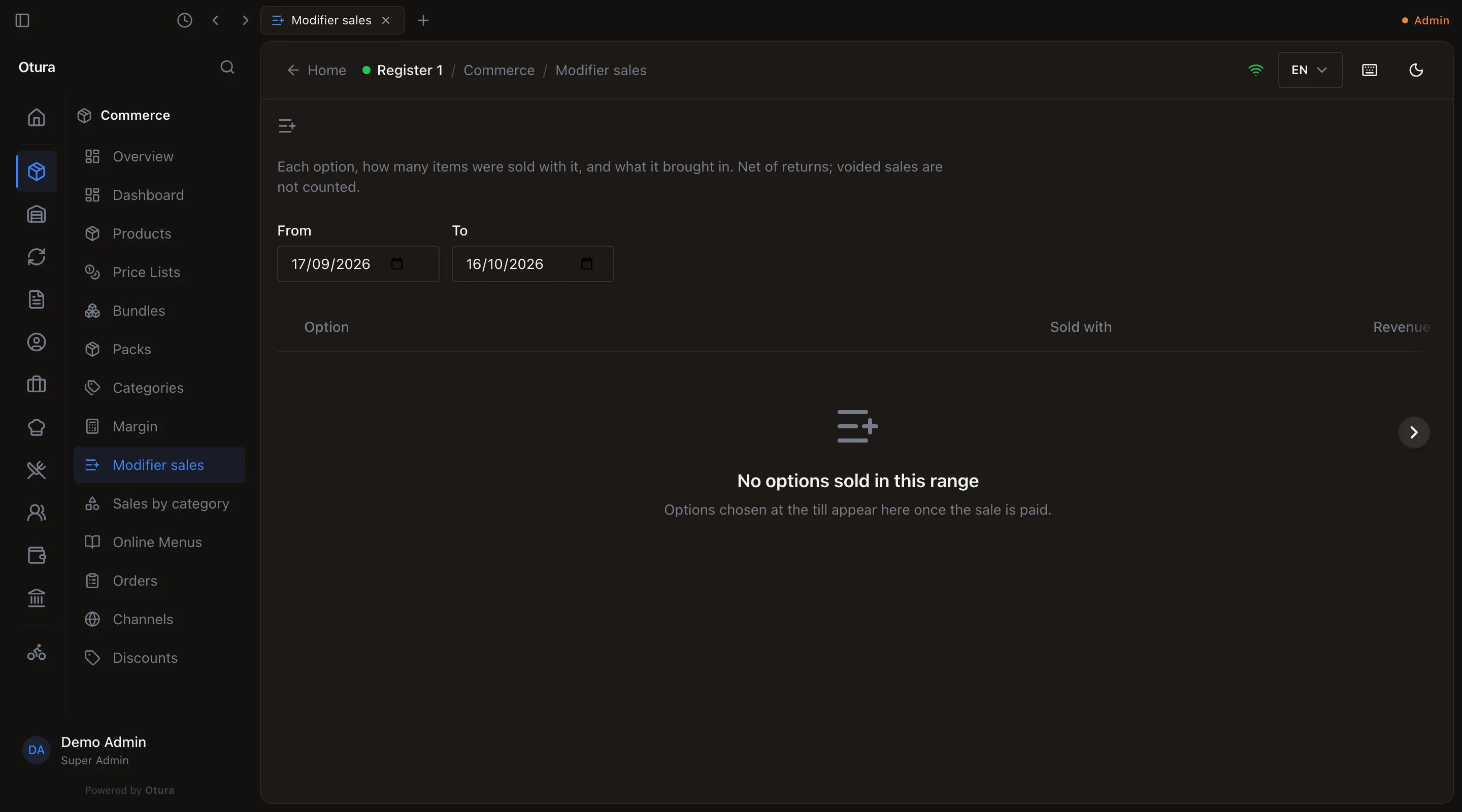Screen dimensions: 1462x812
Task: Open the briefcase rail icon
Action: 37,385
